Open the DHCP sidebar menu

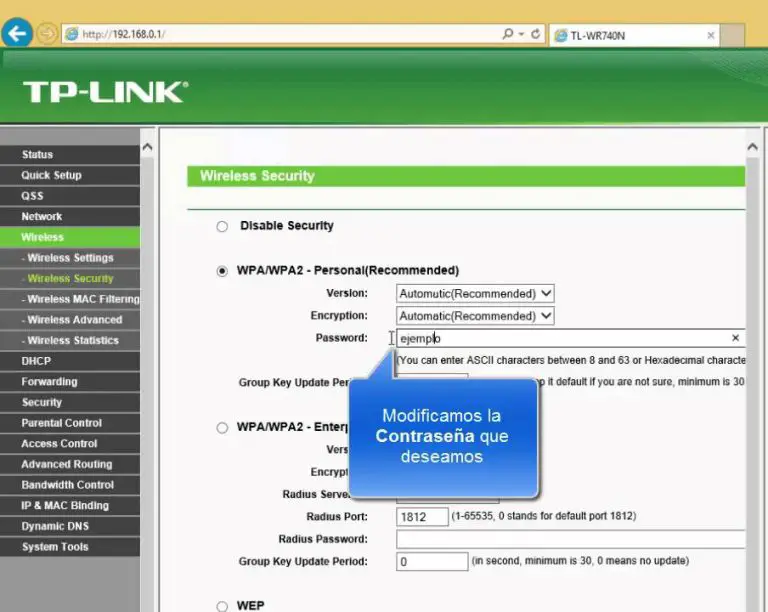pyautogui.click(x=36, y=361)
